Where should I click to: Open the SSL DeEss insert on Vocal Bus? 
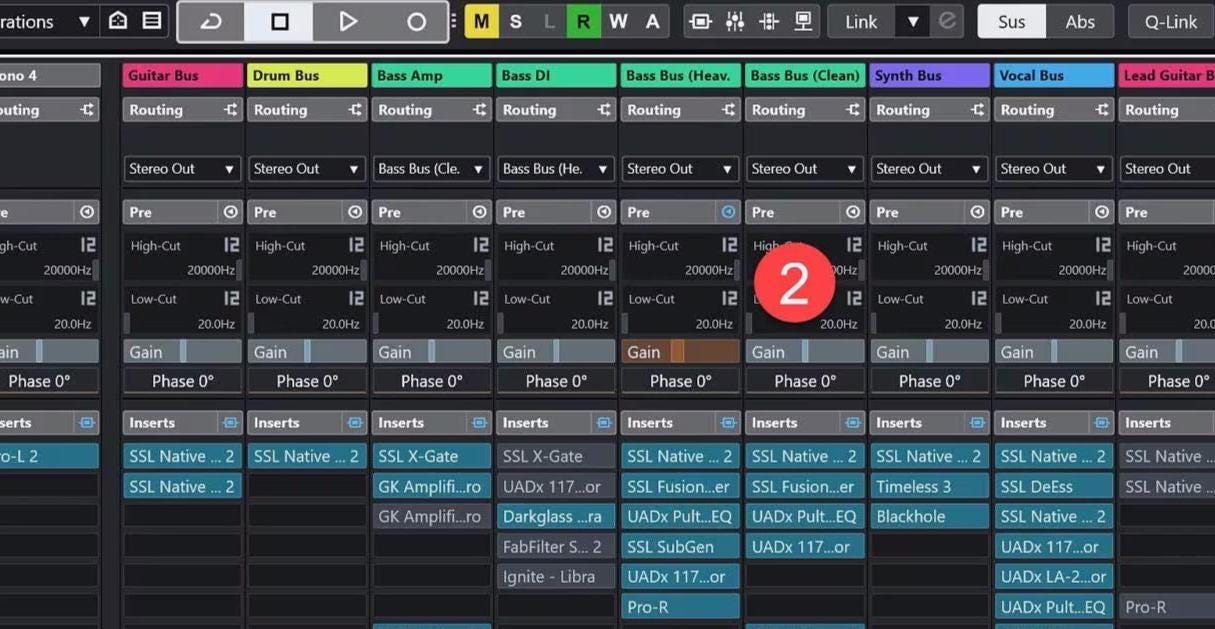click(x=1054, y=486)
